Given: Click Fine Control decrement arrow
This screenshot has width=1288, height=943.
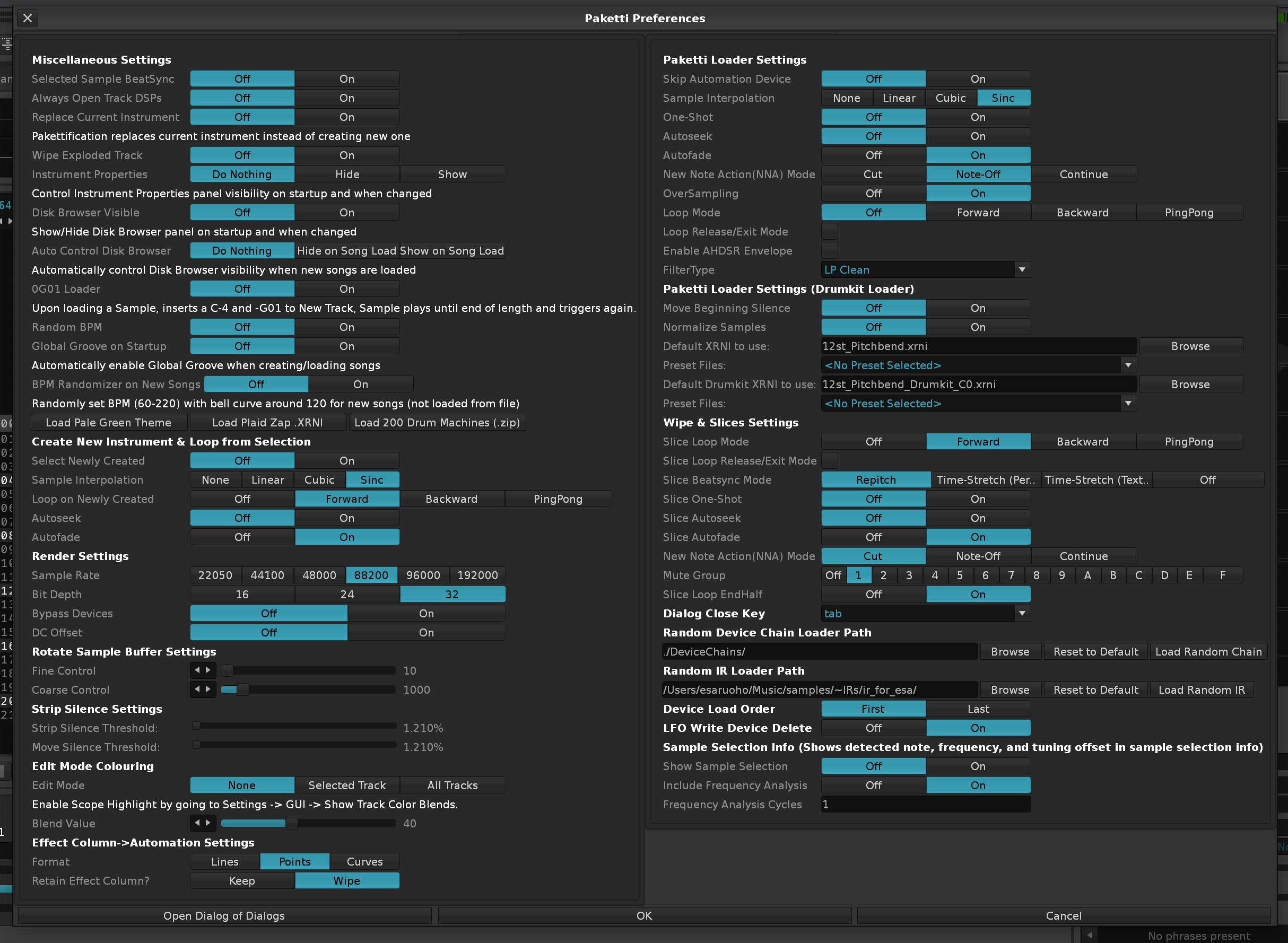Looking at the screenshot, I should point(197,670).
